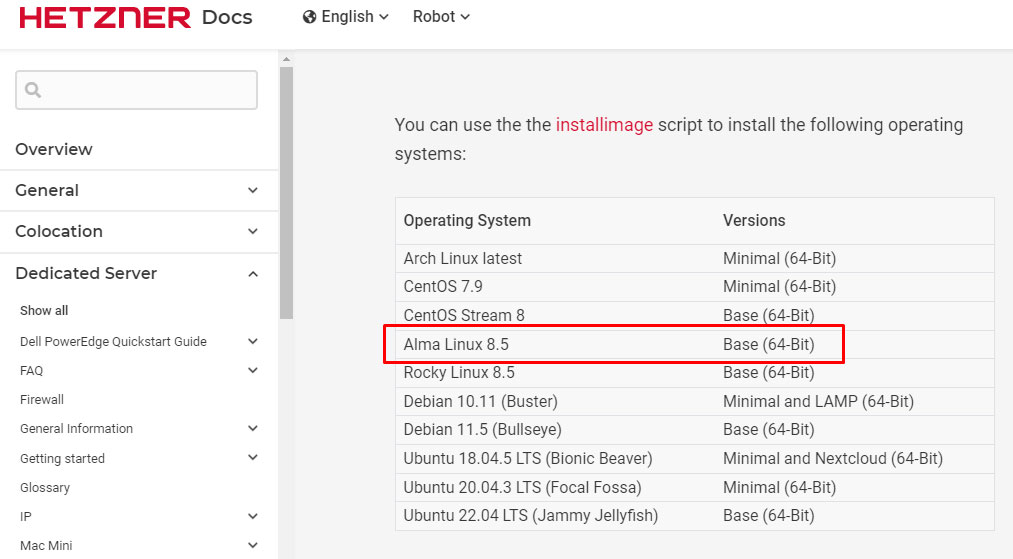Select the CentOS Stream 8 cell
The width and height of the screenshot is (1013, 559).
pos(464,315)
